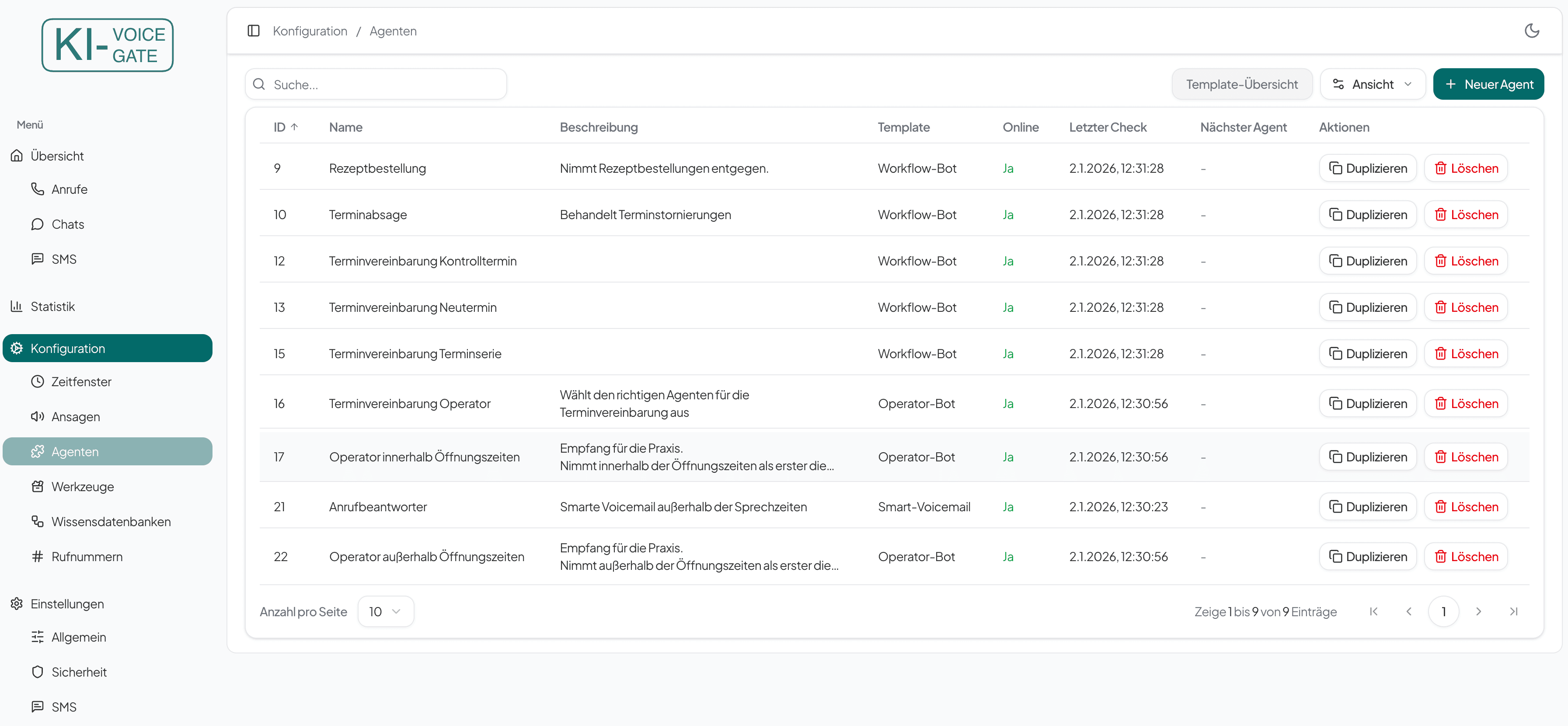Screen dimensions: 1568x726
Task: Open the Ansicht dropdown
Action: click(1372, 84)
